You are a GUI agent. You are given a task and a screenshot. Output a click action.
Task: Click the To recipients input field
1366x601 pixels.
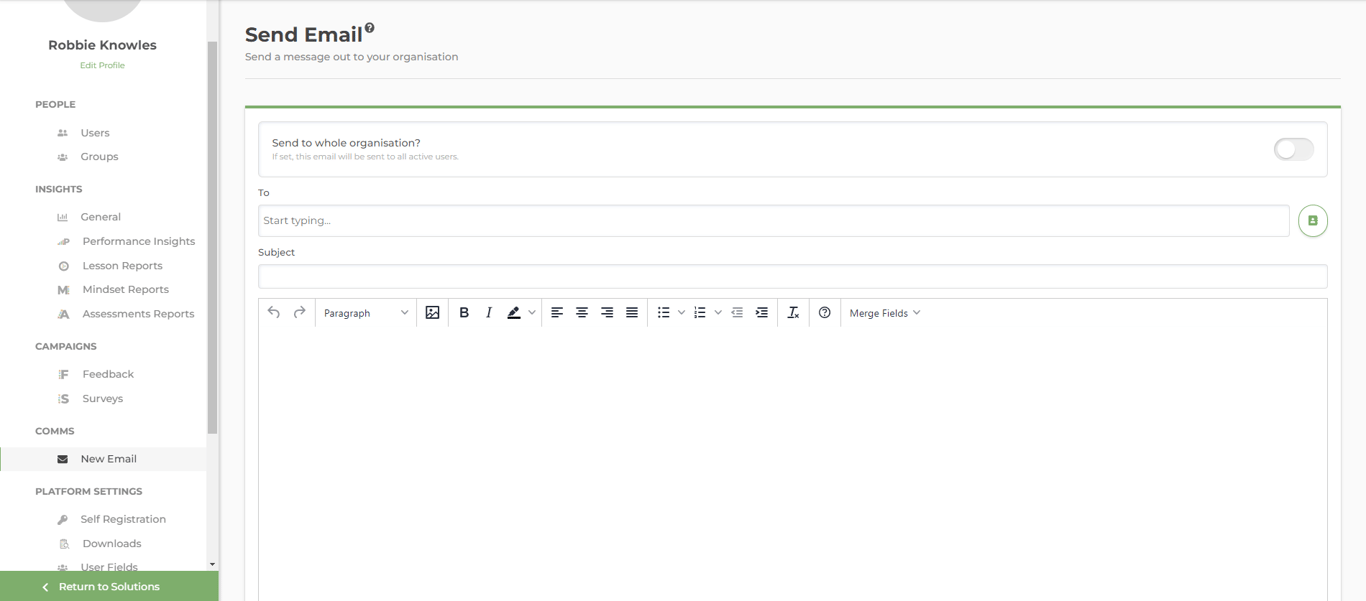[774, 221]
